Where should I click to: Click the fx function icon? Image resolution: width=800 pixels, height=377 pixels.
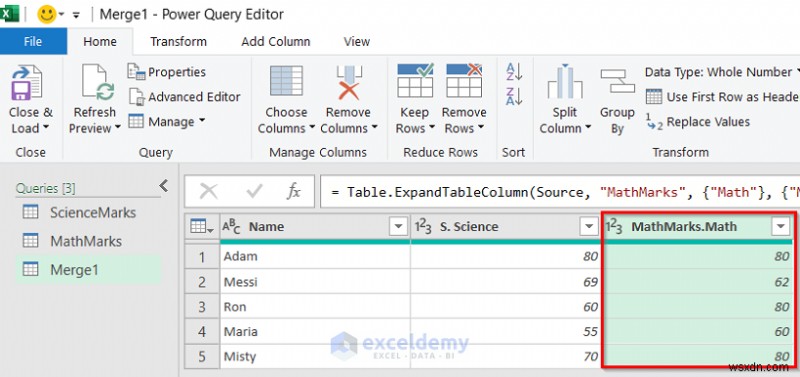tap(293, 192)
